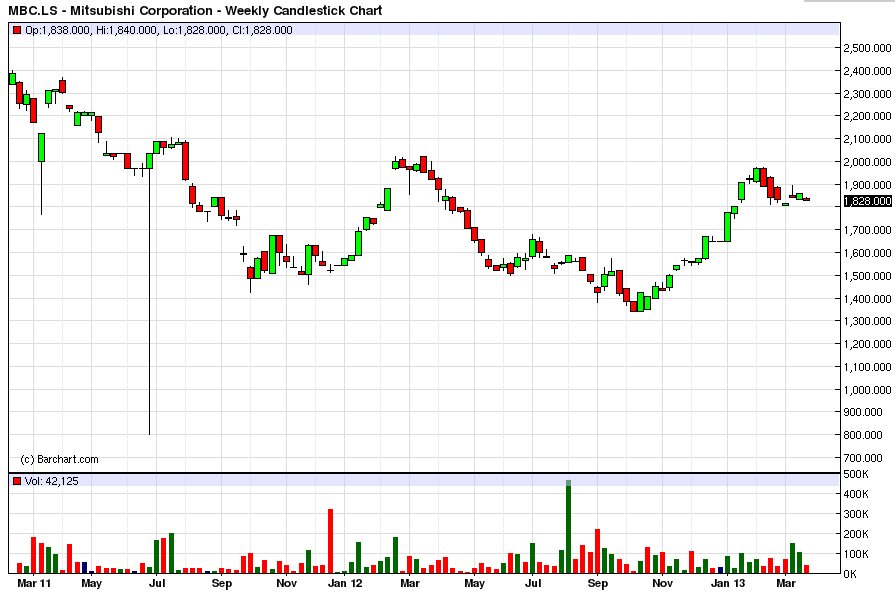Screen dimensions: 895x598
Task: Click the 'Op:1,838.000' legend text
Action: [58, 30]
